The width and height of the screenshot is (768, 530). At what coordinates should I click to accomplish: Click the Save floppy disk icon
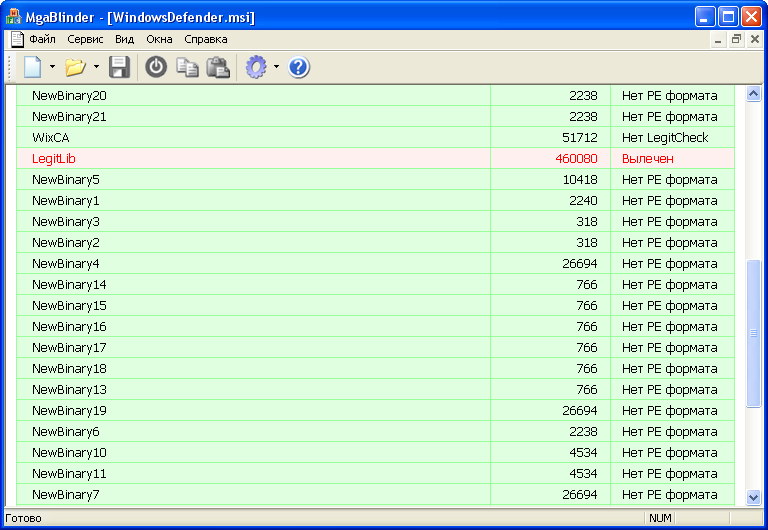coord(119,67)
